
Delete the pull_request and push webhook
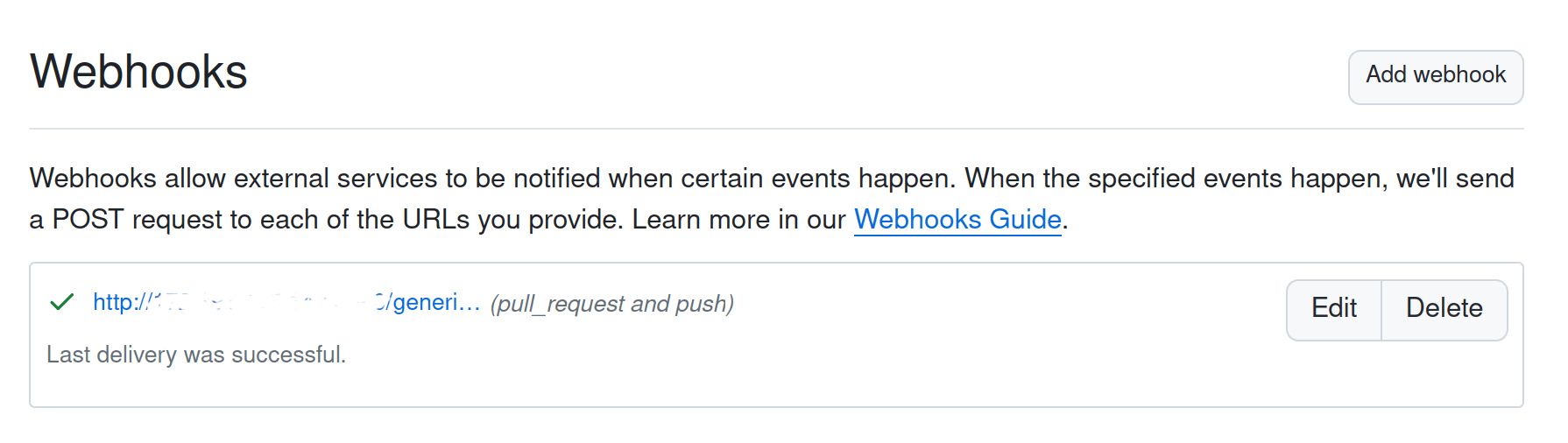pyautogui.click(x=1444, y=309)
